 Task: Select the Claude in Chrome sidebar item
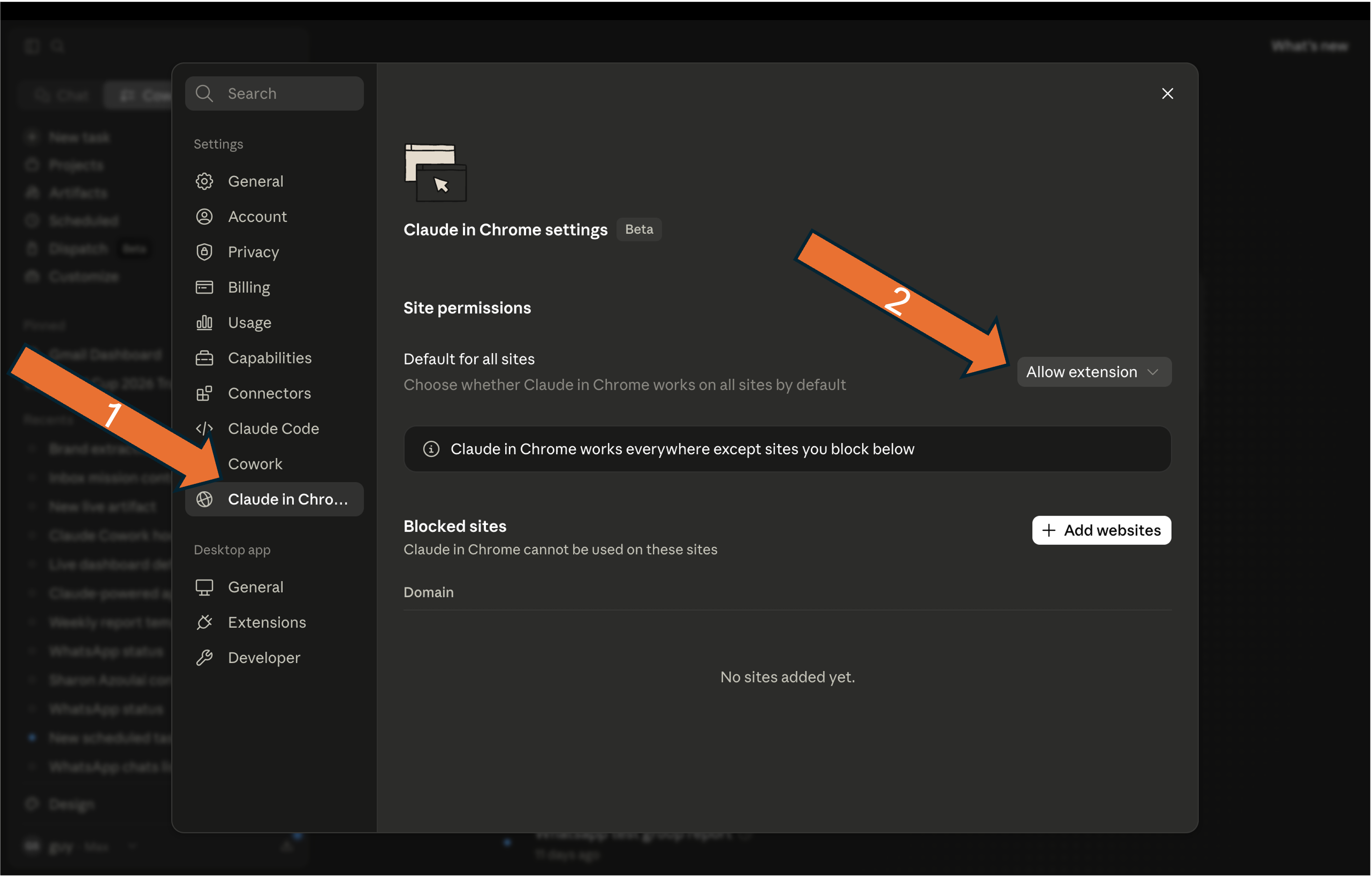tap(274, 499)
